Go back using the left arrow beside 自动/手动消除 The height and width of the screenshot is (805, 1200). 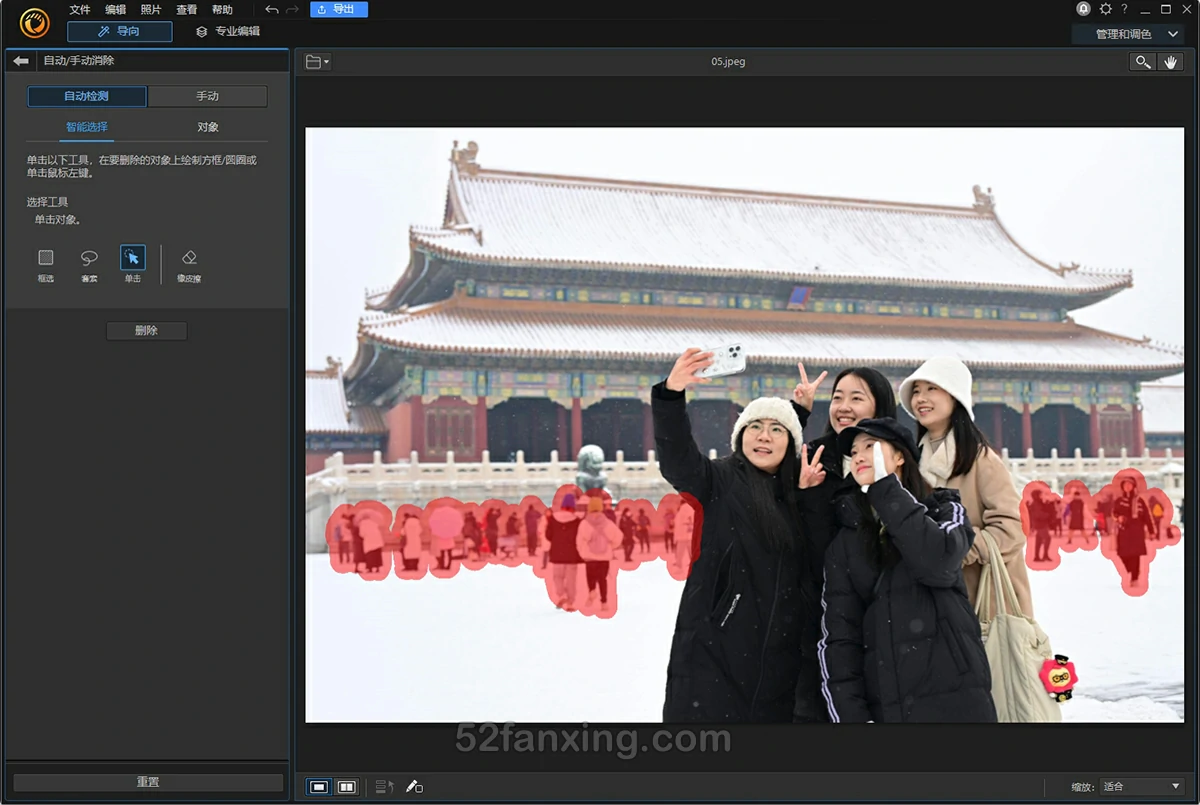[x=21, y=61]
